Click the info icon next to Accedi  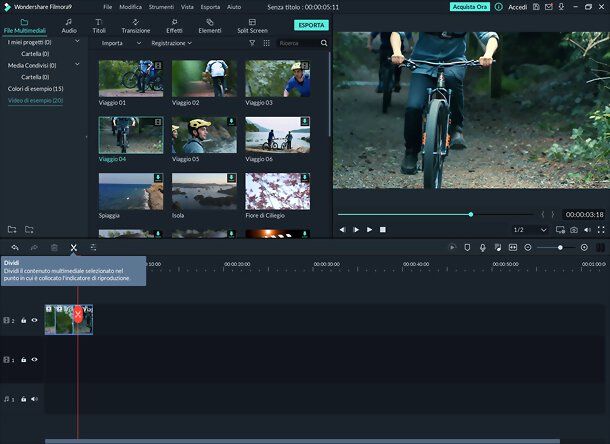[499, 7]
